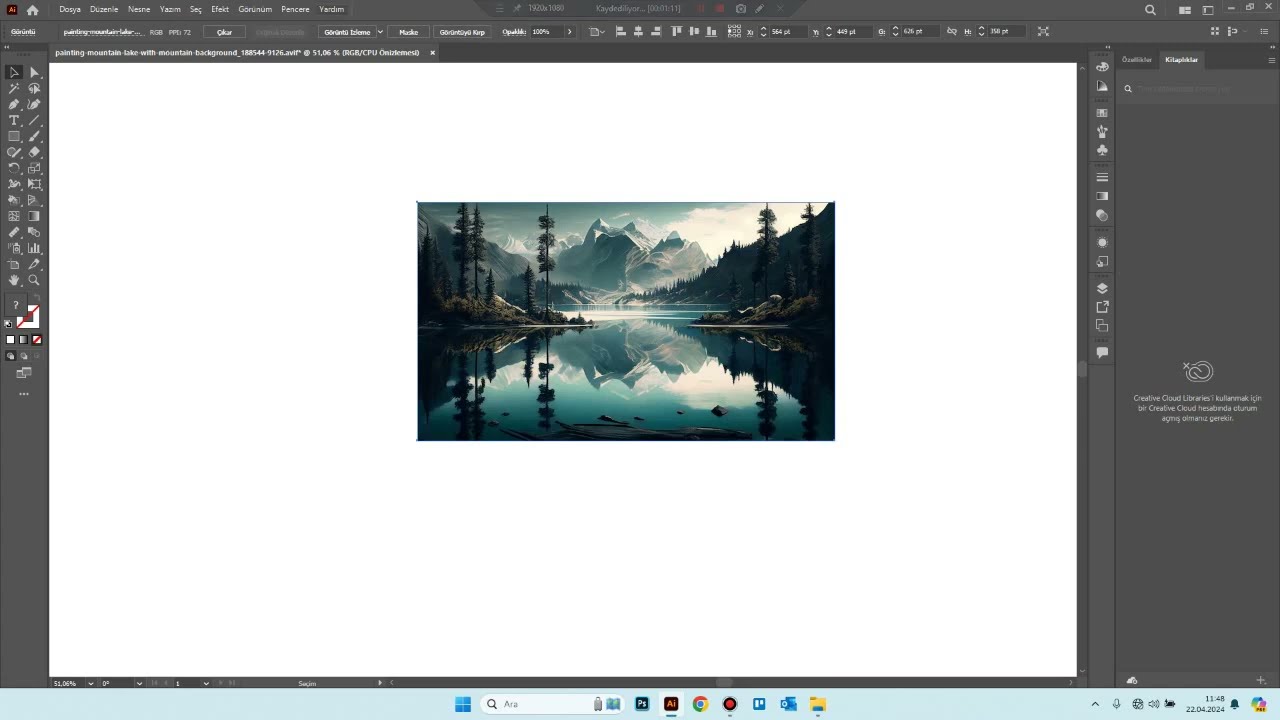Select the Shaper tool
This screenshot has height=720, width=1280.
pyautogui.click(x=14, y=152)
